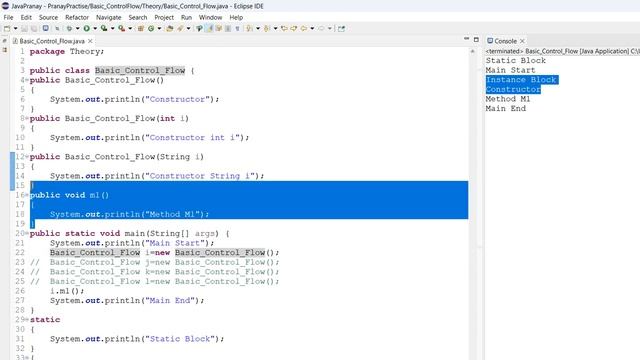
Task: Click the "i.m1();" statement on line 26
Action: point(67,291)
